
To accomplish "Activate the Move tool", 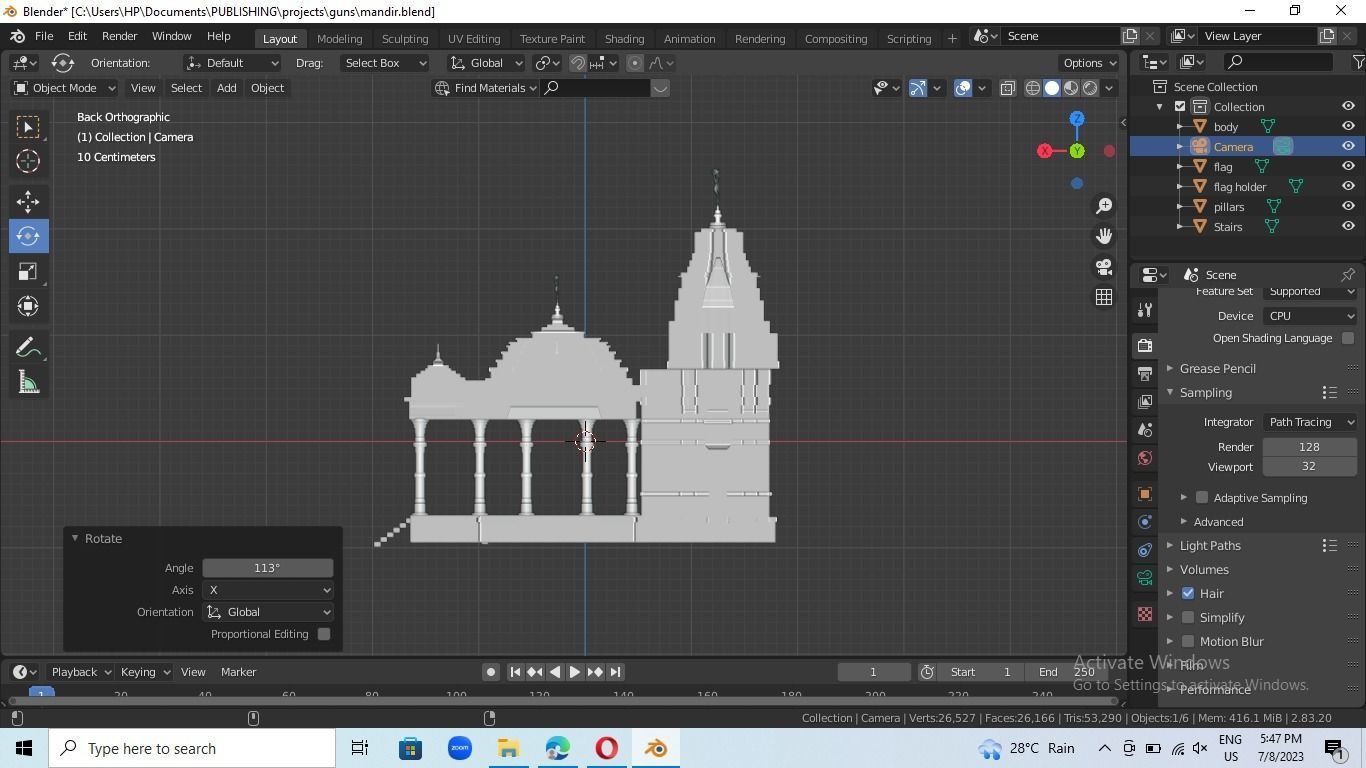I will click(28, 201).
